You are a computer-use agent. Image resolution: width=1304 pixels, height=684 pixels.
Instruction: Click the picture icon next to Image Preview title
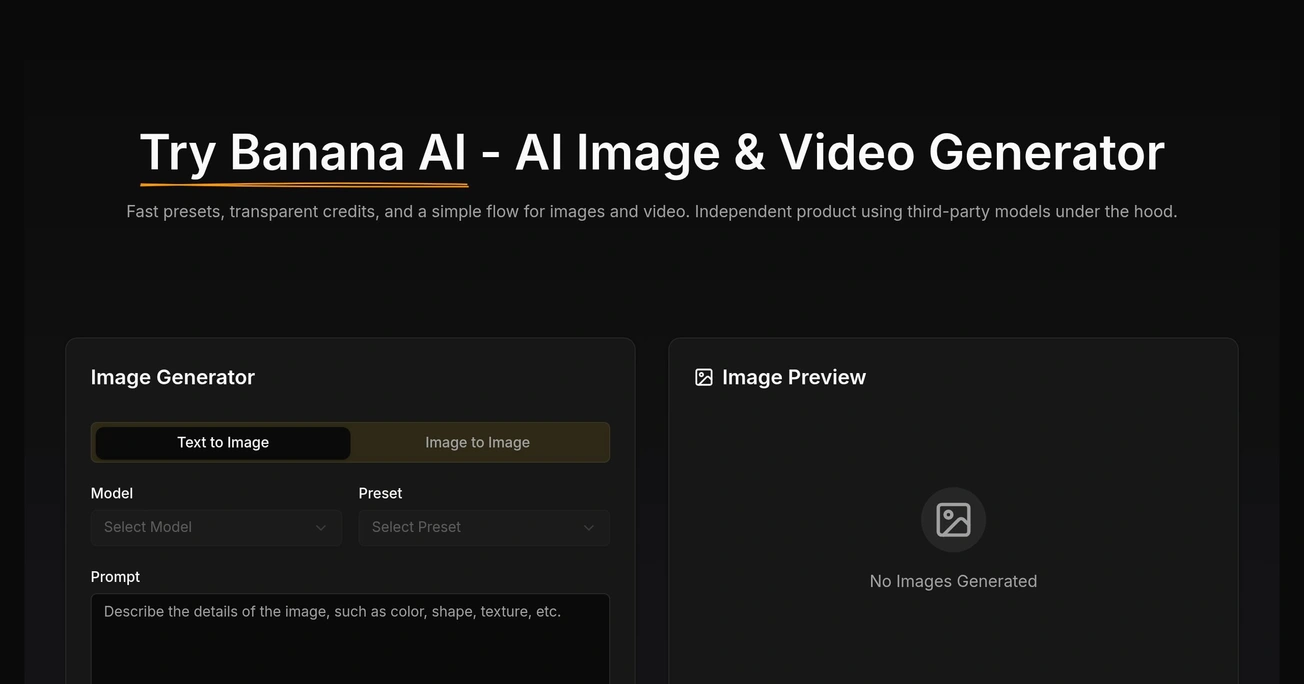tap(703, 377)
